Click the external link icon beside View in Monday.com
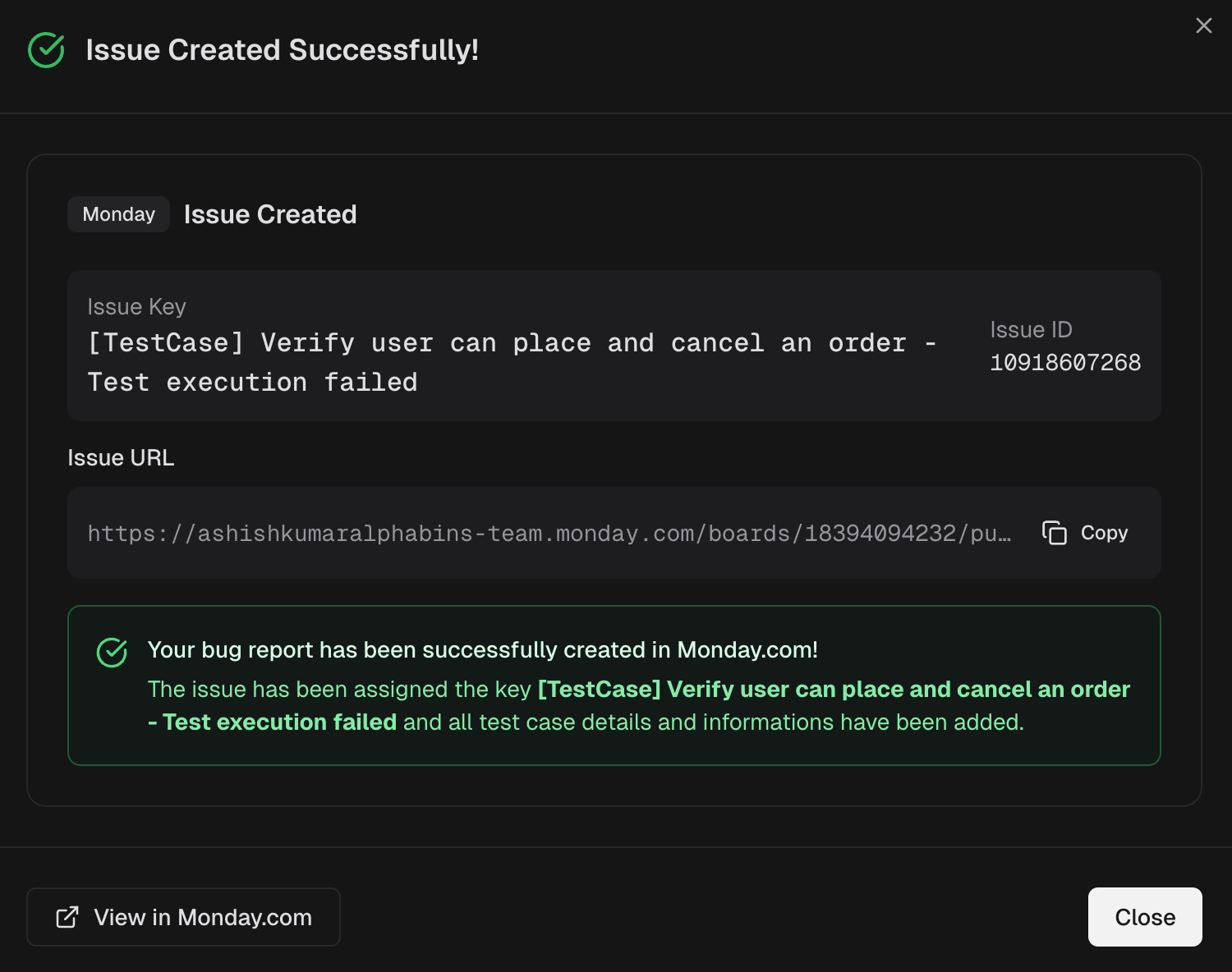This screenshot has width=1232, height=972. pyautogui.click(x=67, y=917)
